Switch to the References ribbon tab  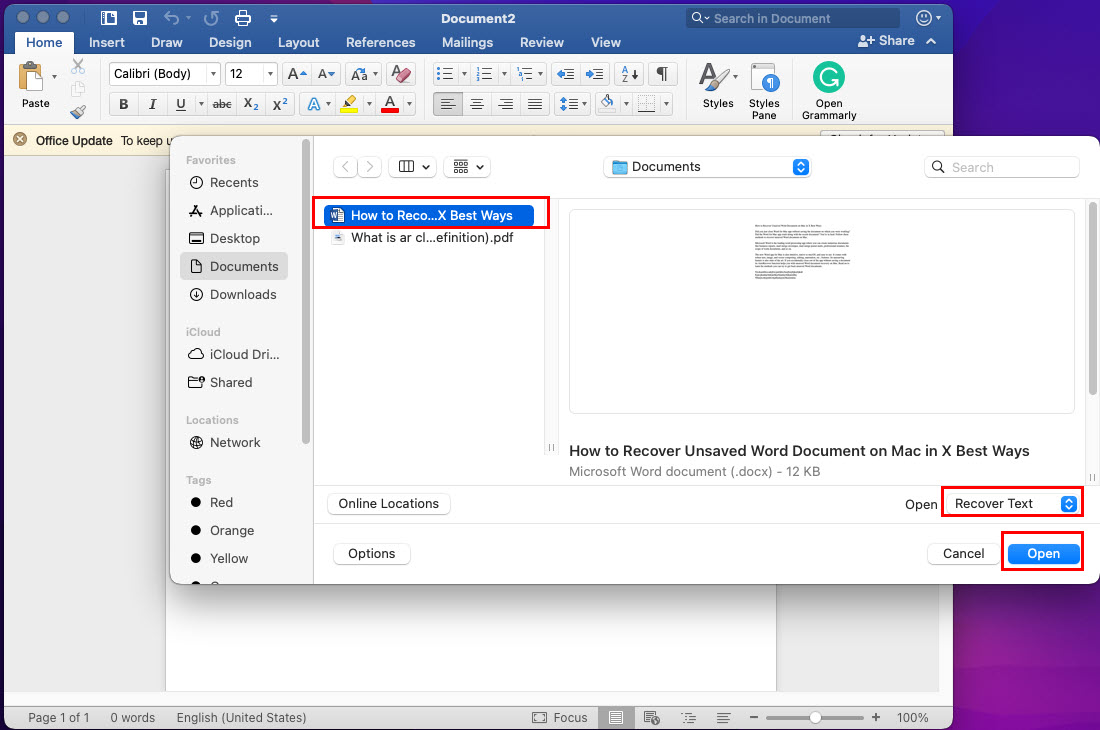pos(380,42)
